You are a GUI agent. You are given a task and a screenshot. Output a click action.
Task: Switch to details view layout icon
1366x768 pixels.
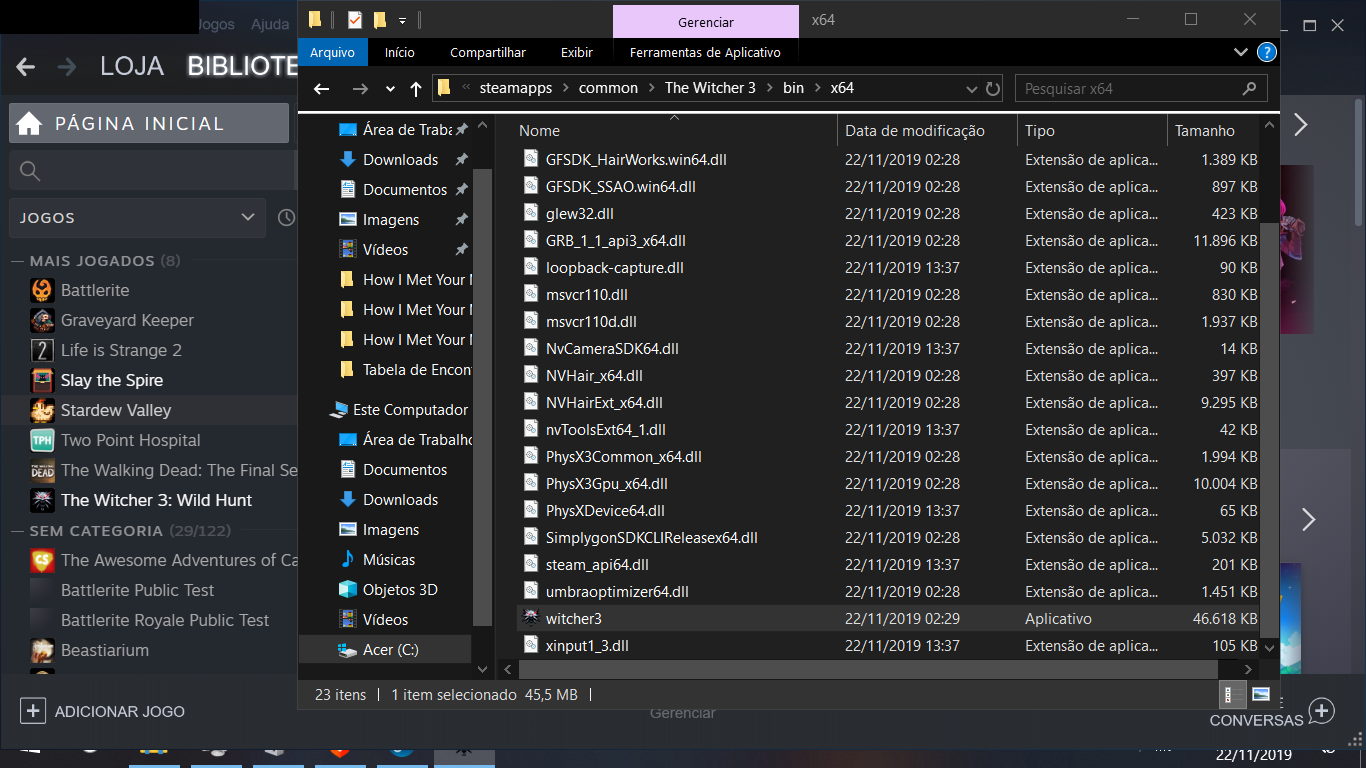(1233, 694)
